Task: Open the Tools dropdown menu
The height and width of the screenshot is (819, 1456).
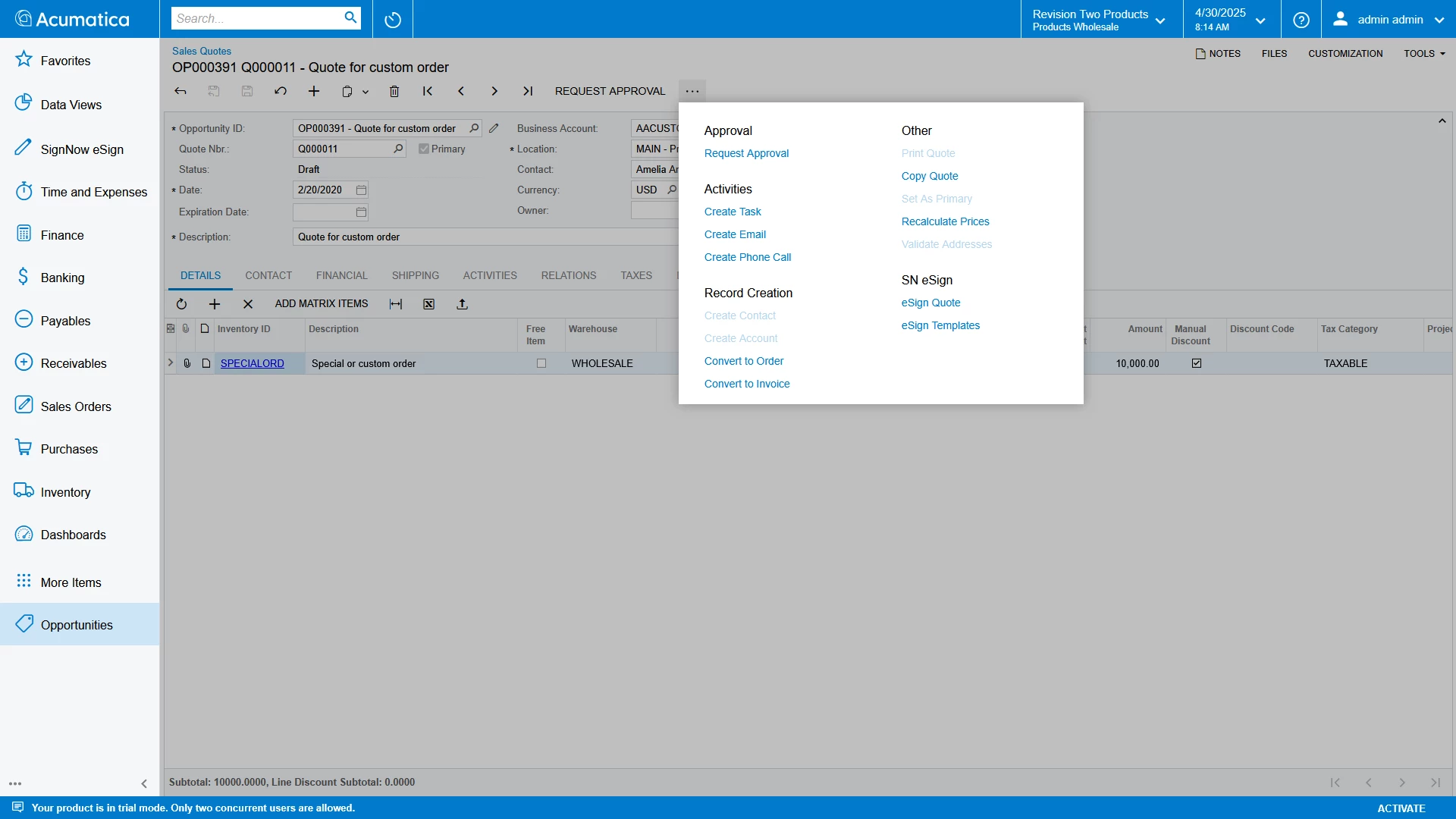Action: (x=1424, y=54)
